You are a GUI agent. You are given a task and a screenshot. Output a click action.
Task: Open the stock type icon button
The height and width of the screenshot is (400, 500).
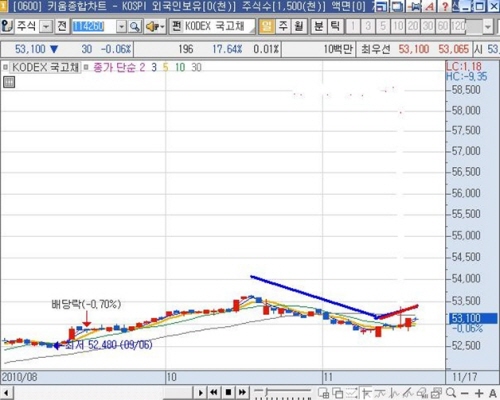click(x=6, y=26)
